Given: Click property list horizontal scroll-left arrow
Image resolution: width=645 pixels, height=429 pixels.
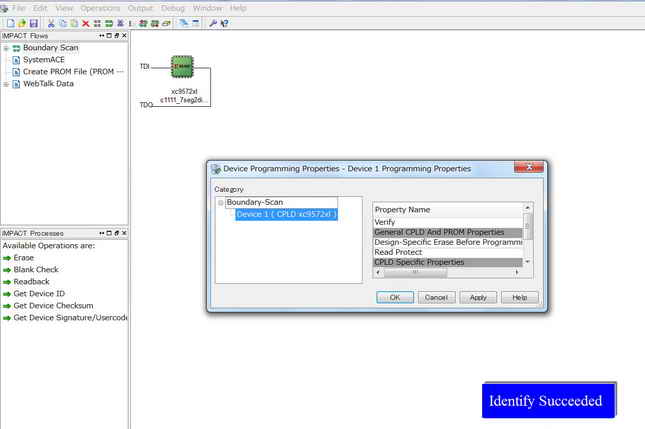Looking at the screenshot, I should pos(378,272).
